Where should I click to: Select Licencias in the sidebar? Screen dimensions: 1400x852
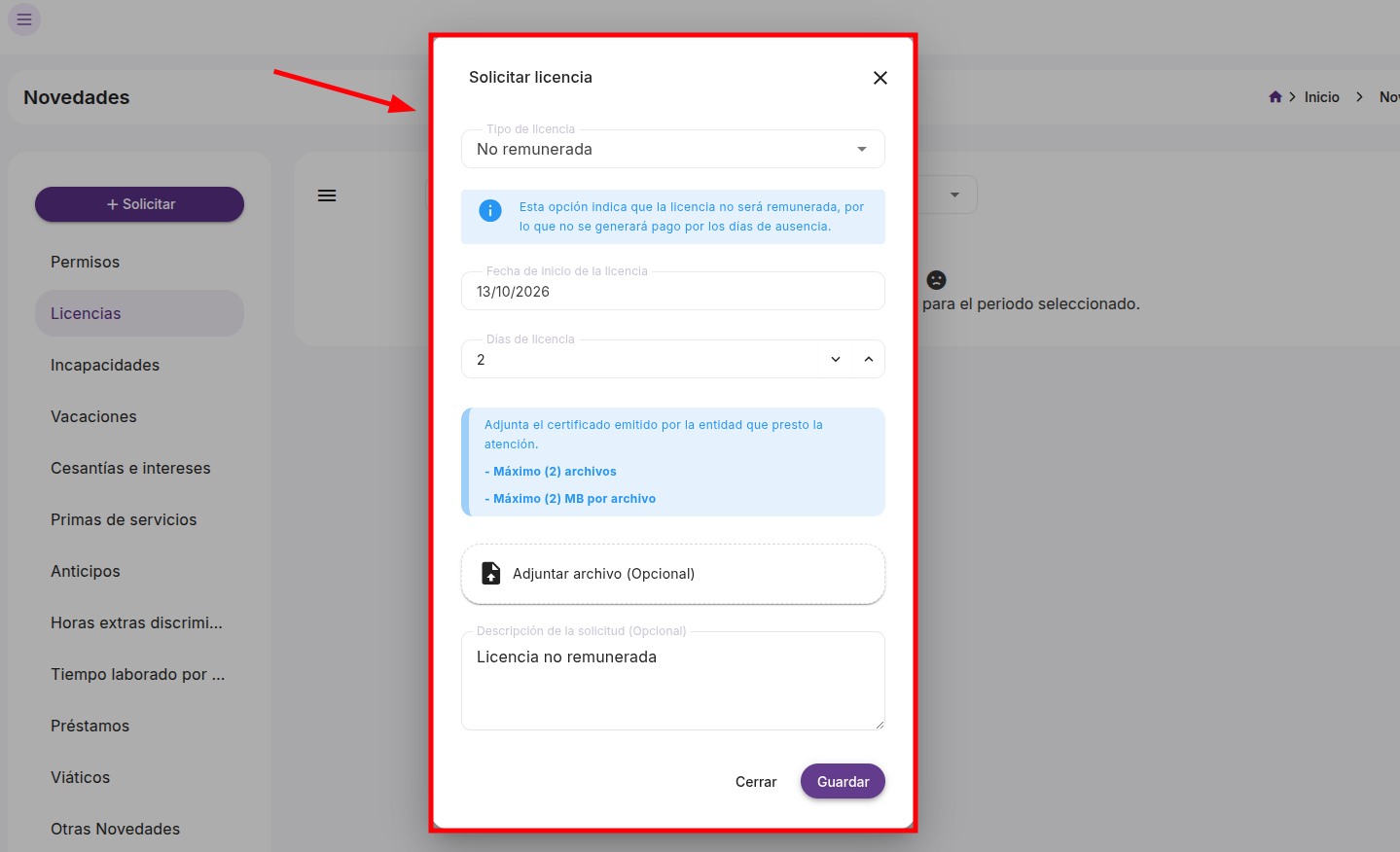pos(139,313)
